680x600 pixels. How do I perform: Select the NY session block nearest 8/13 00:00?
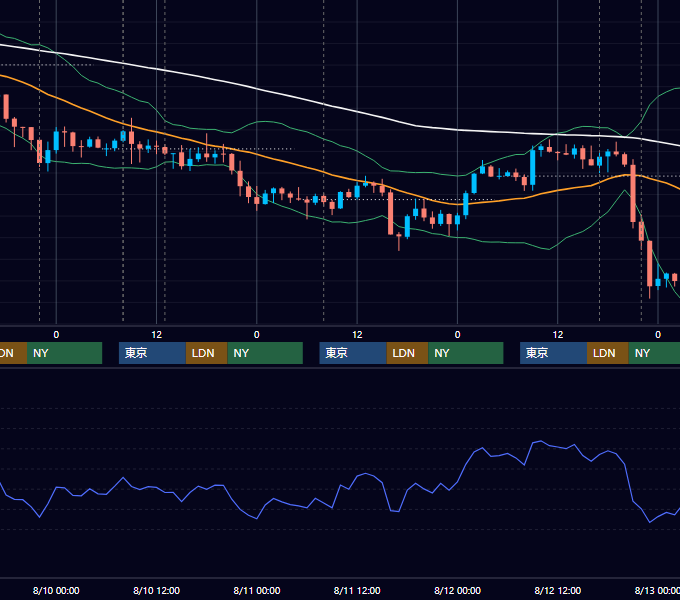tap(654, 353)
